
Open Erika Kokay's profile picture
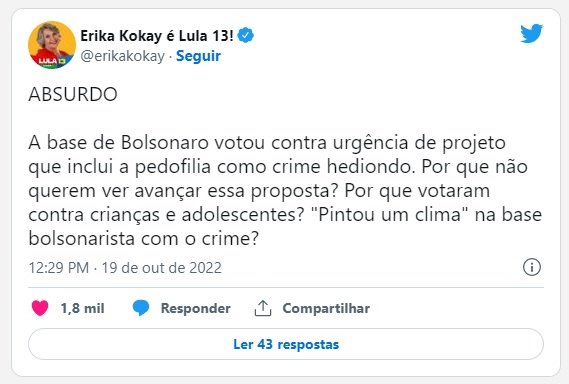point(52,45)
